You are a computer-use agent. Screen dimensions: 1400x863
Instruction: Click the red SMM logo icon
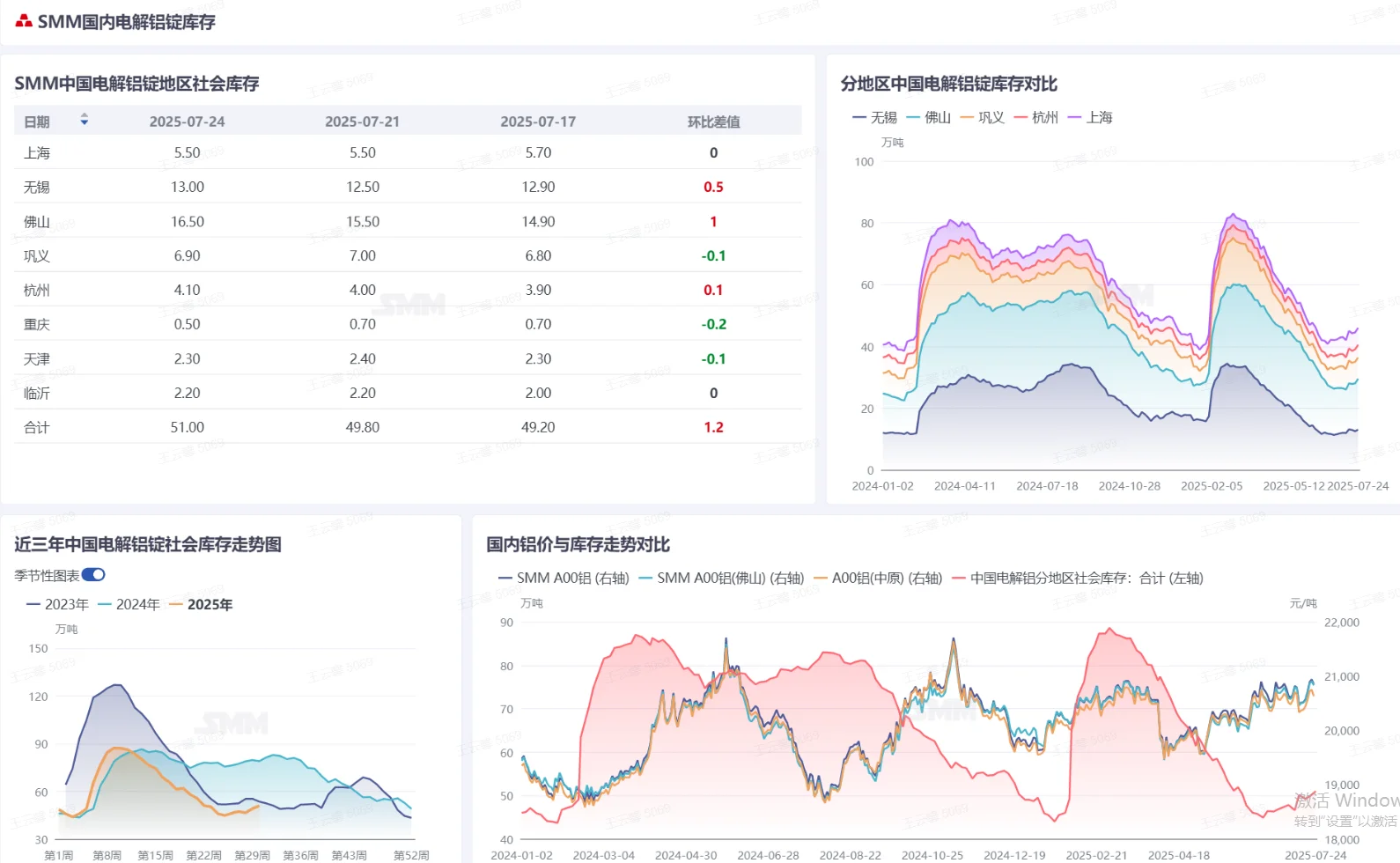pyautogui.click(x=24, y=21)
